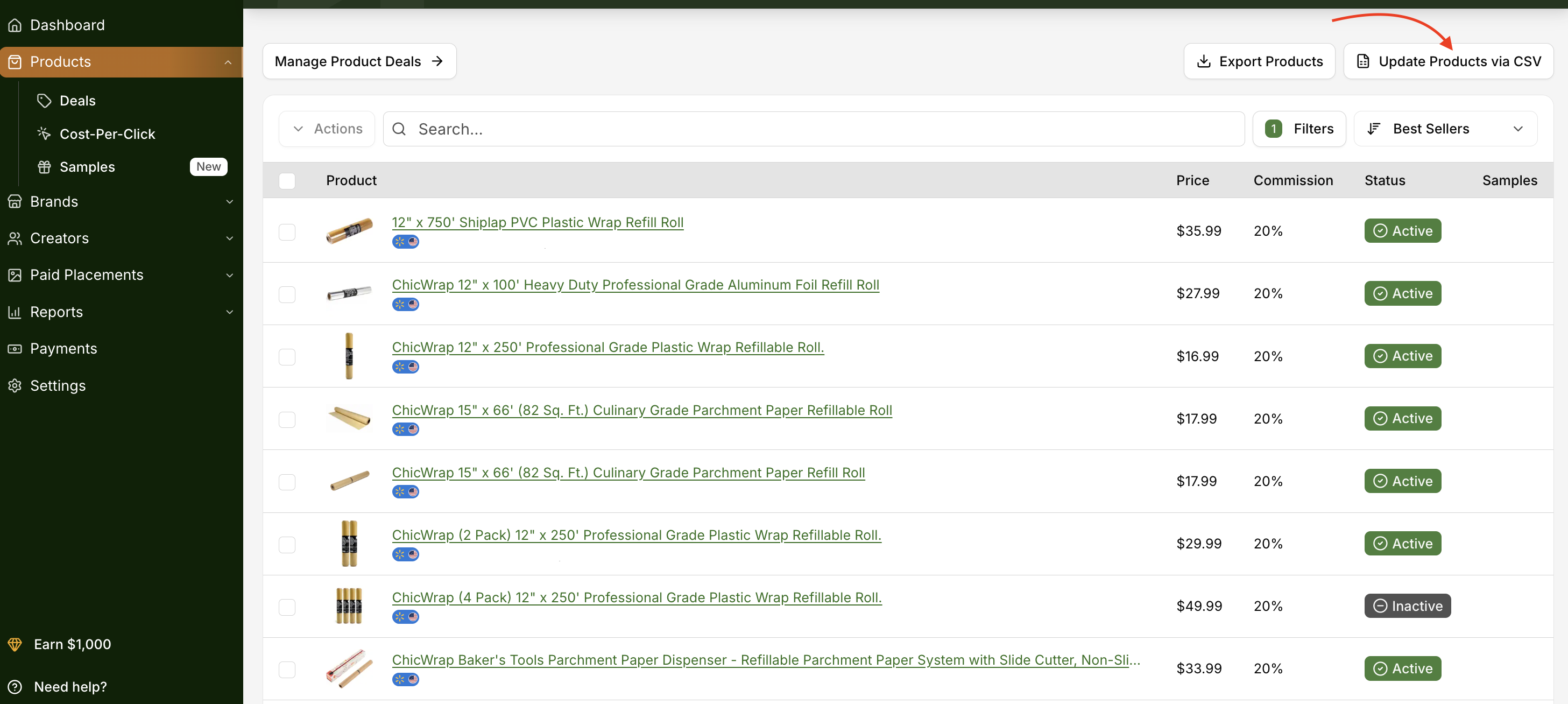
Task: Click the Shiplap PVC Plastic Wrap thumbnail
Action: [349, 231]
